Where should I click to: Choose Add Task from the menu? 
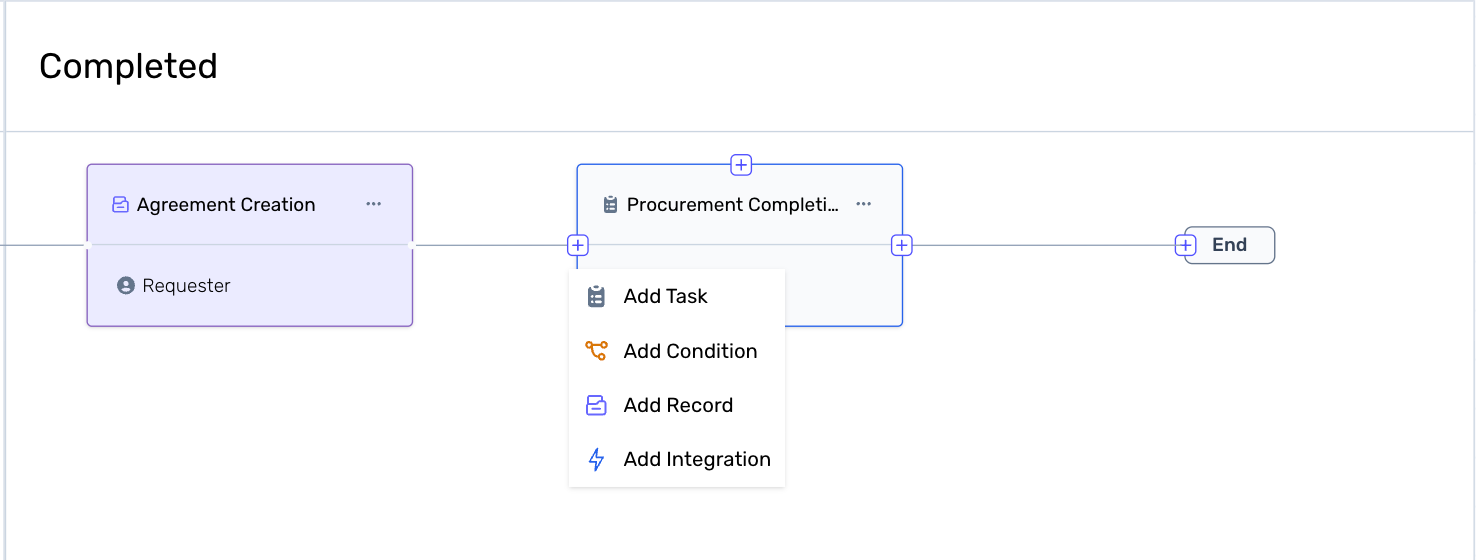(665, 296)
